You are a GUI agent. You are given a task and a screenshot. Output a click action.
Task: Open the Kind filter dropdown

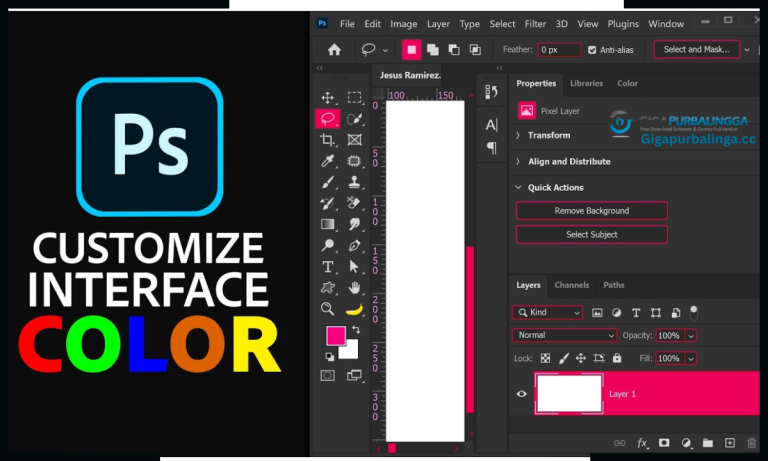tap(546, 313)
